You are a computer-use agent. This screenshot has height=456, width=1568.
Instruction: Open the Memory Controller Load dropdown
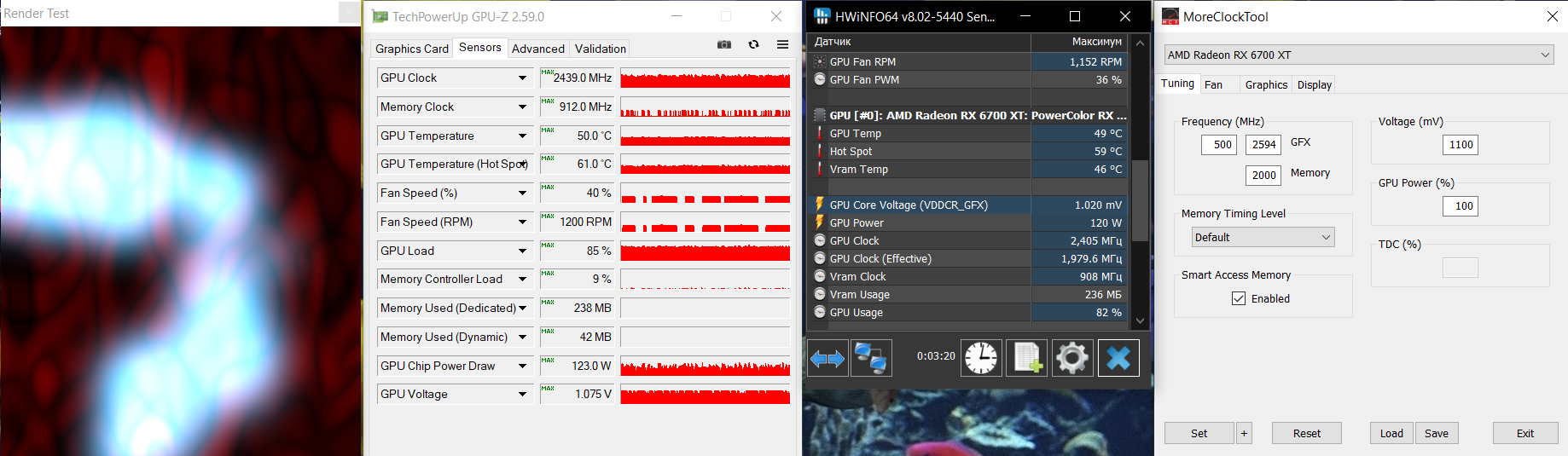pyautogui.click(x=522, y=279)
